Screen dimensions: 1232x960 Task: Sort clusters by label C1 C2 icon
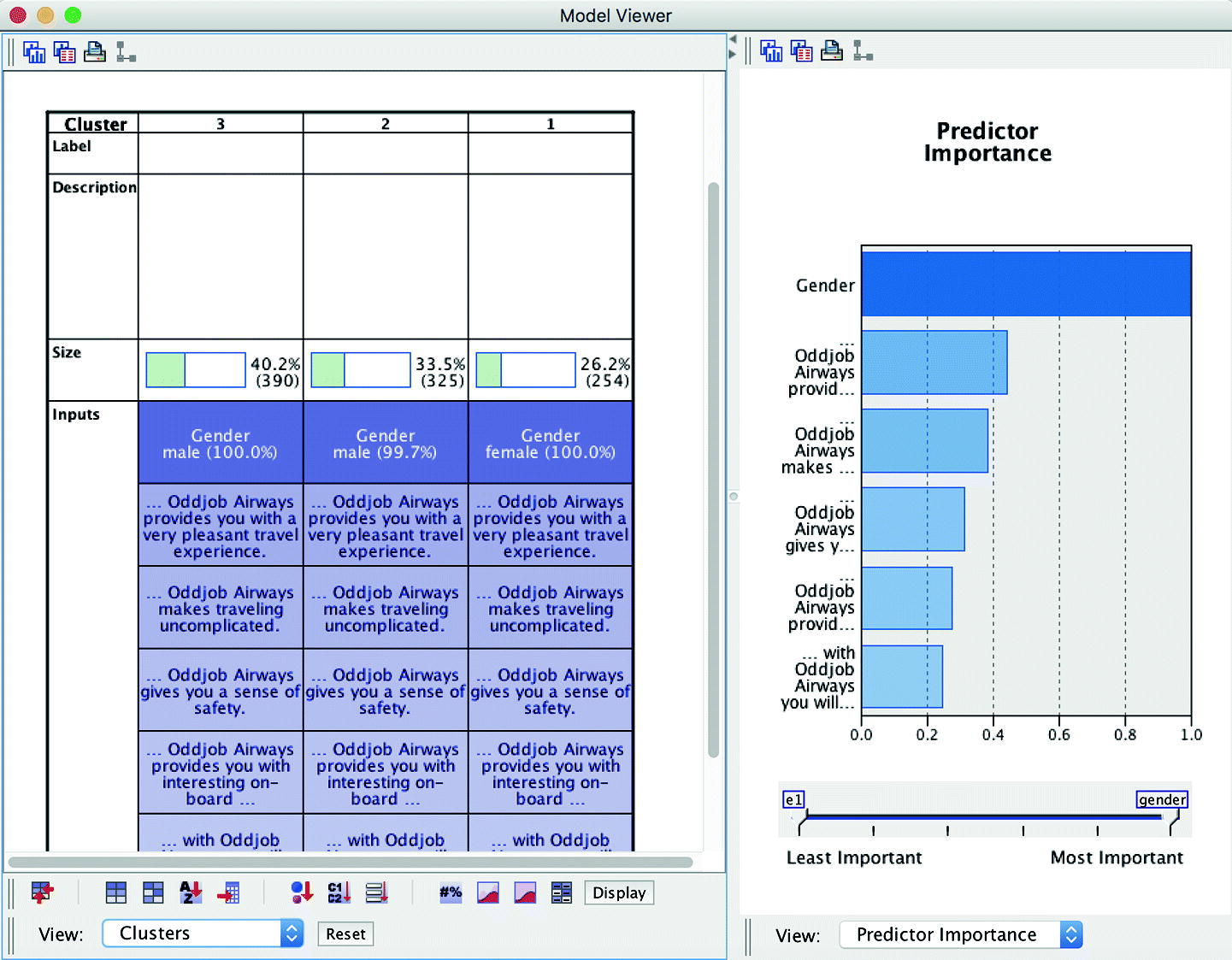(339, 892)
